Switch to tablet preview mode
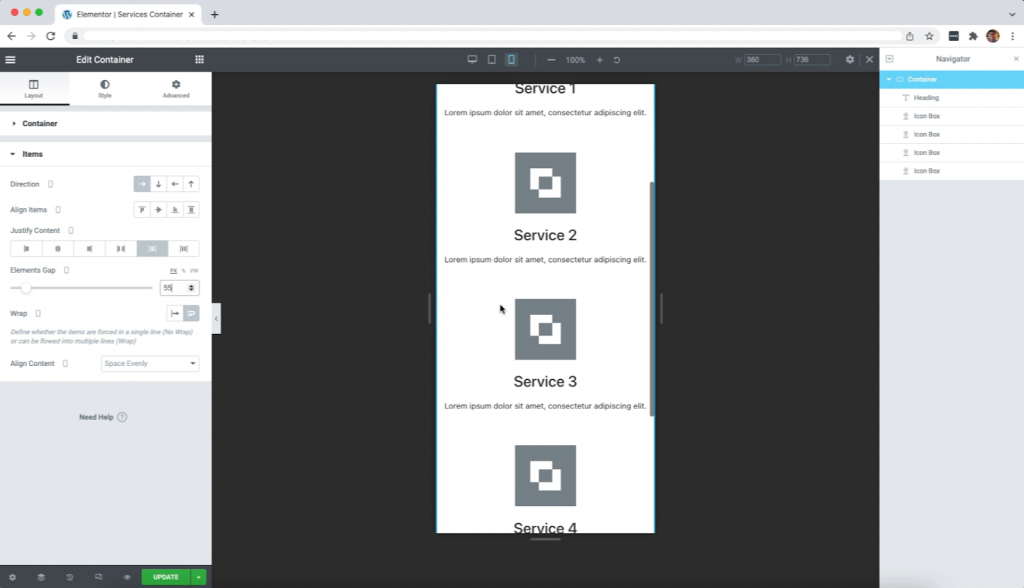1024x588 pixels. pyautogui.click(x=491, y=60)
